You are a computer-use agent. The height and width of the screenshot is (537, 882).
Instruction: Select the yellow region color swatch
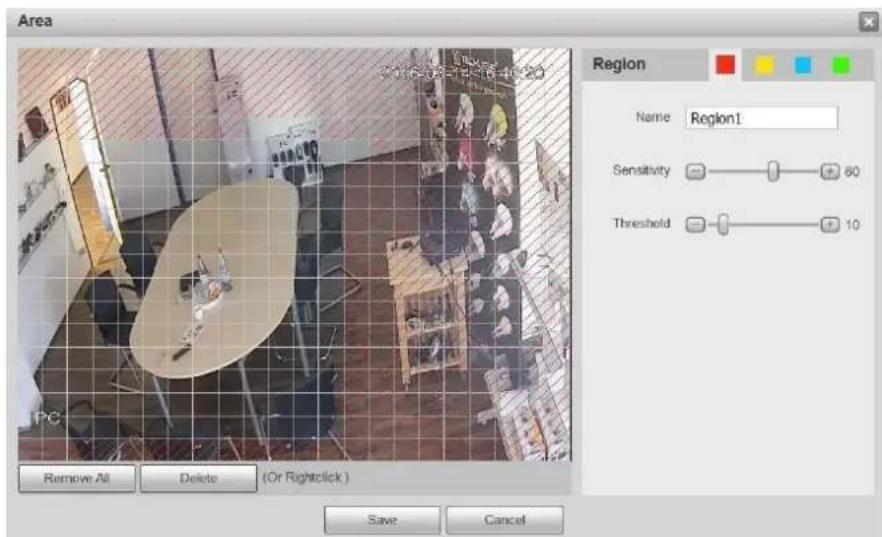764,65
